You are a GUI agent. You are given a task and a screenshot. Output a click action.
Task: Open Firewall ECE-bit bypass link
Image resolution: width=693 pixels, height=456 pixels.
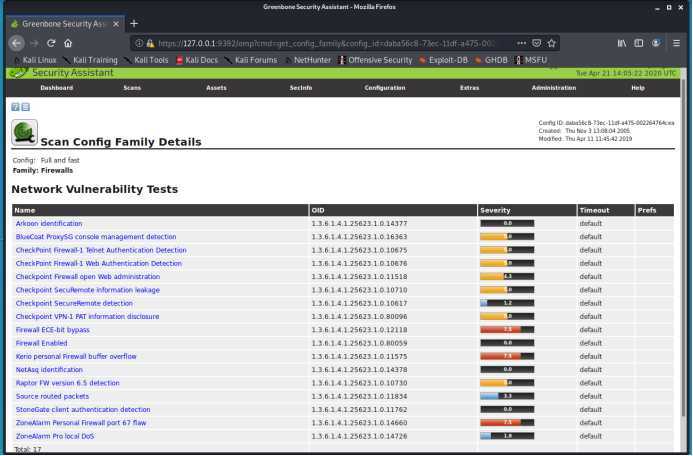53,330
